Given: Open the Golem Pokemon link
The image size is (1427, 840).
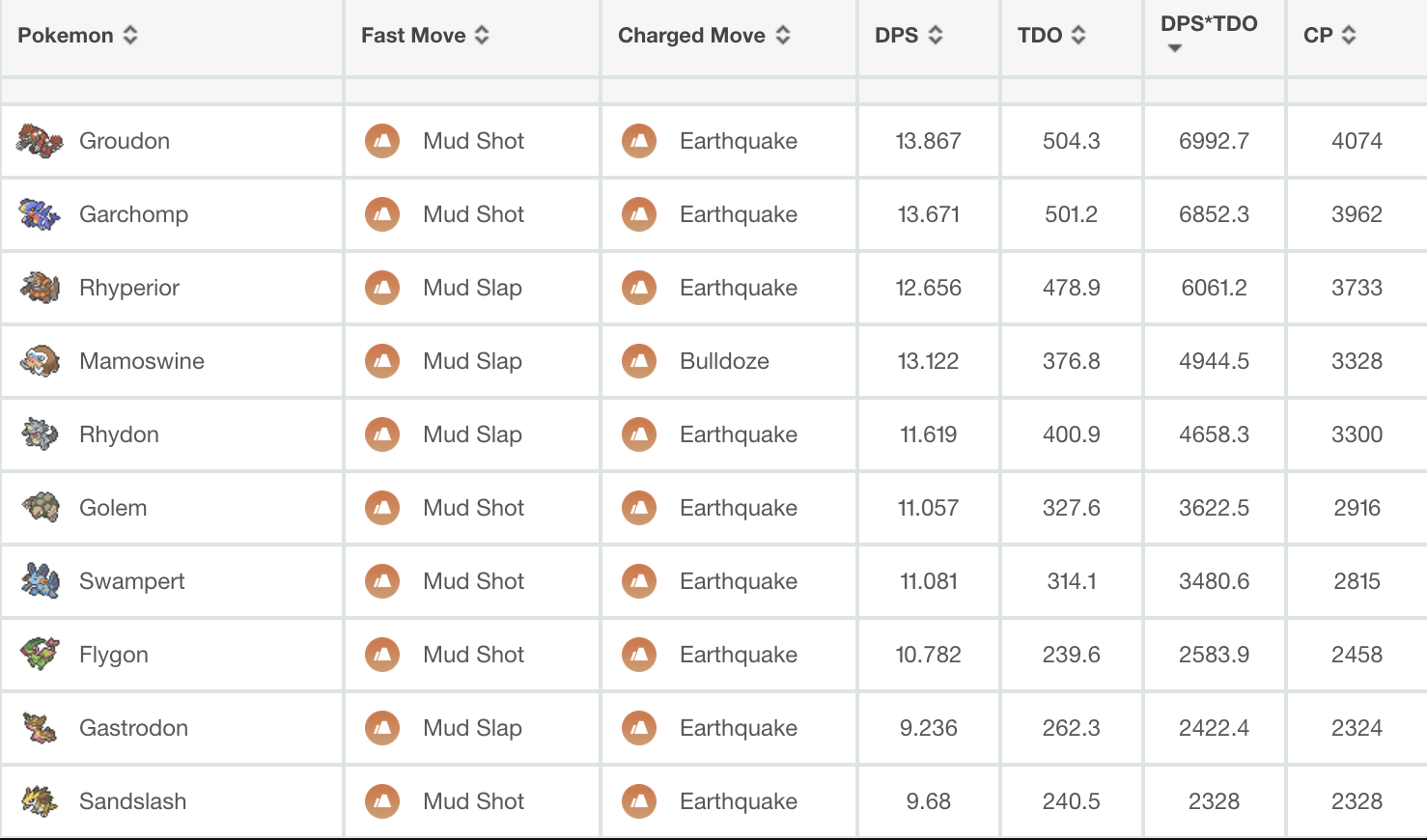Looking at the screenshot, I should 113,508.
